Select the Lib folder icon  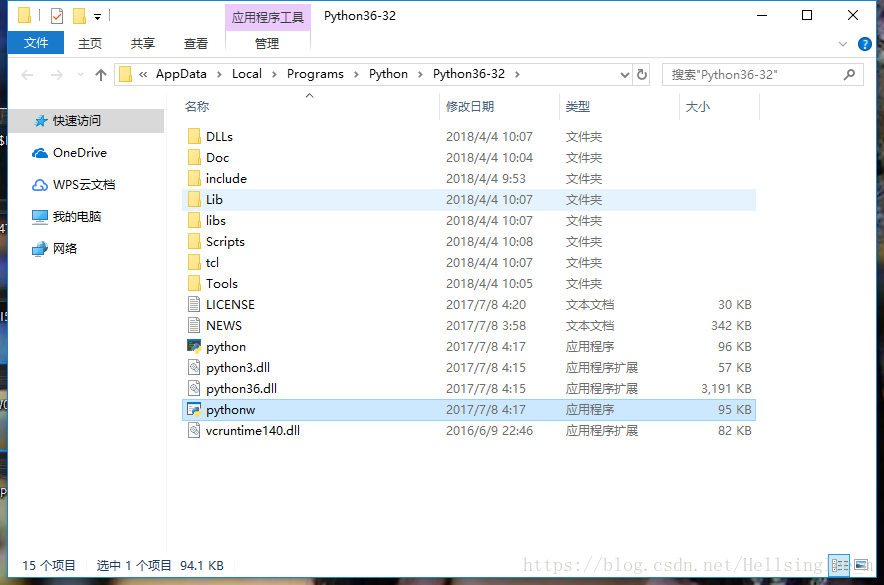coord(194,200)
